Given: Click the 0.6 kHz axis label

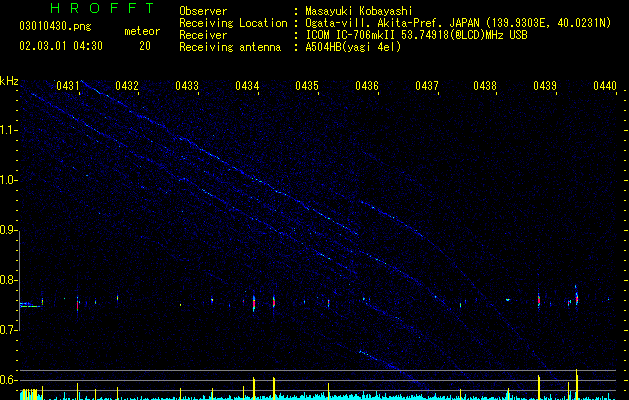Looking at the screenshot, I should (x=8, y=380).
